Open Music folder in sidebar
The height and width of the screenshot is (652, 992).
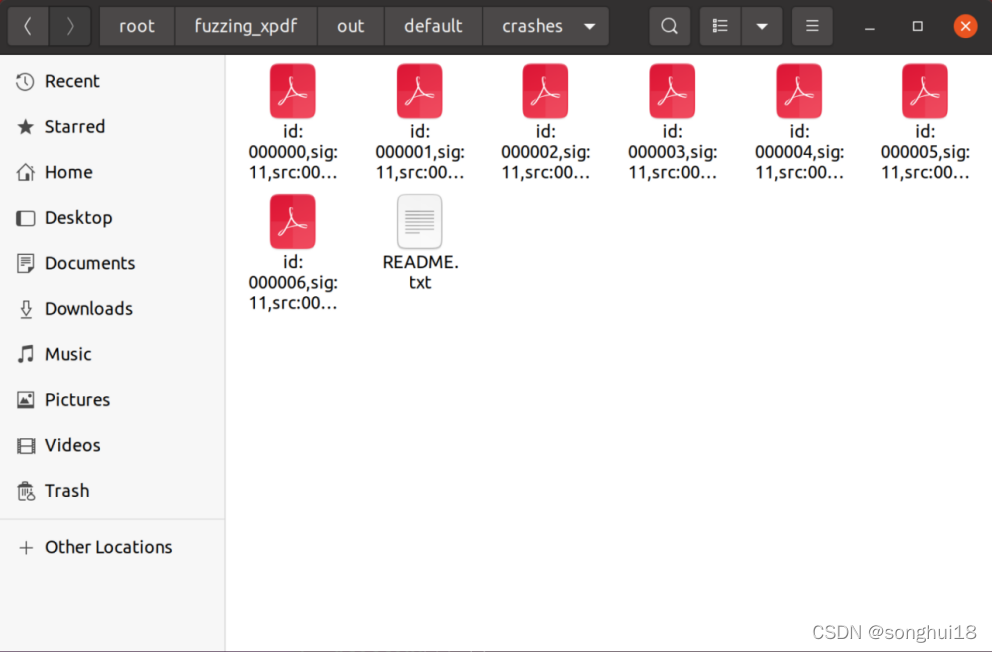pyautogui.click(x=113, y=355)
